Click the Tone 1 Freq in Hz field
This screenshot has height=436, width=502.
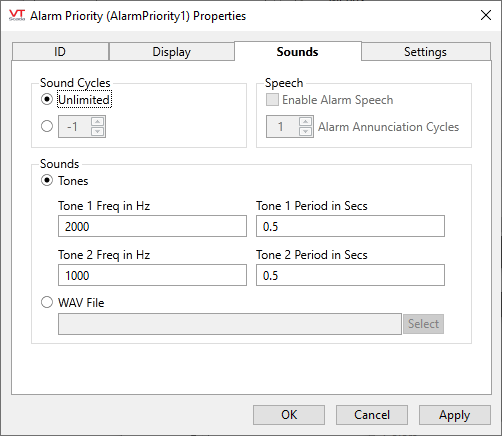152,226
